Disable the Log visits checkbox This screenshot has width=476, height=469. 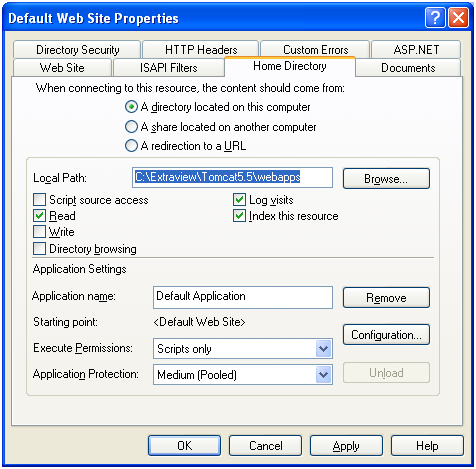click(239, 200)
